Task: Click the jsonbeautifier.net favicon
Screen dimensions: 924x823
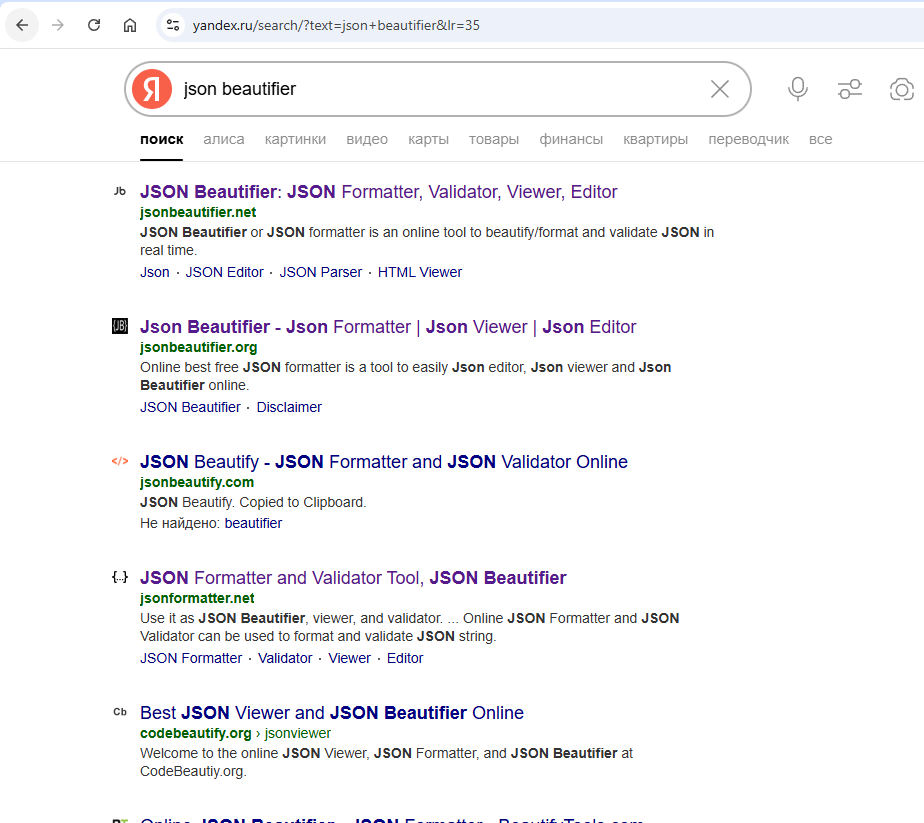Action: point(120,191)
